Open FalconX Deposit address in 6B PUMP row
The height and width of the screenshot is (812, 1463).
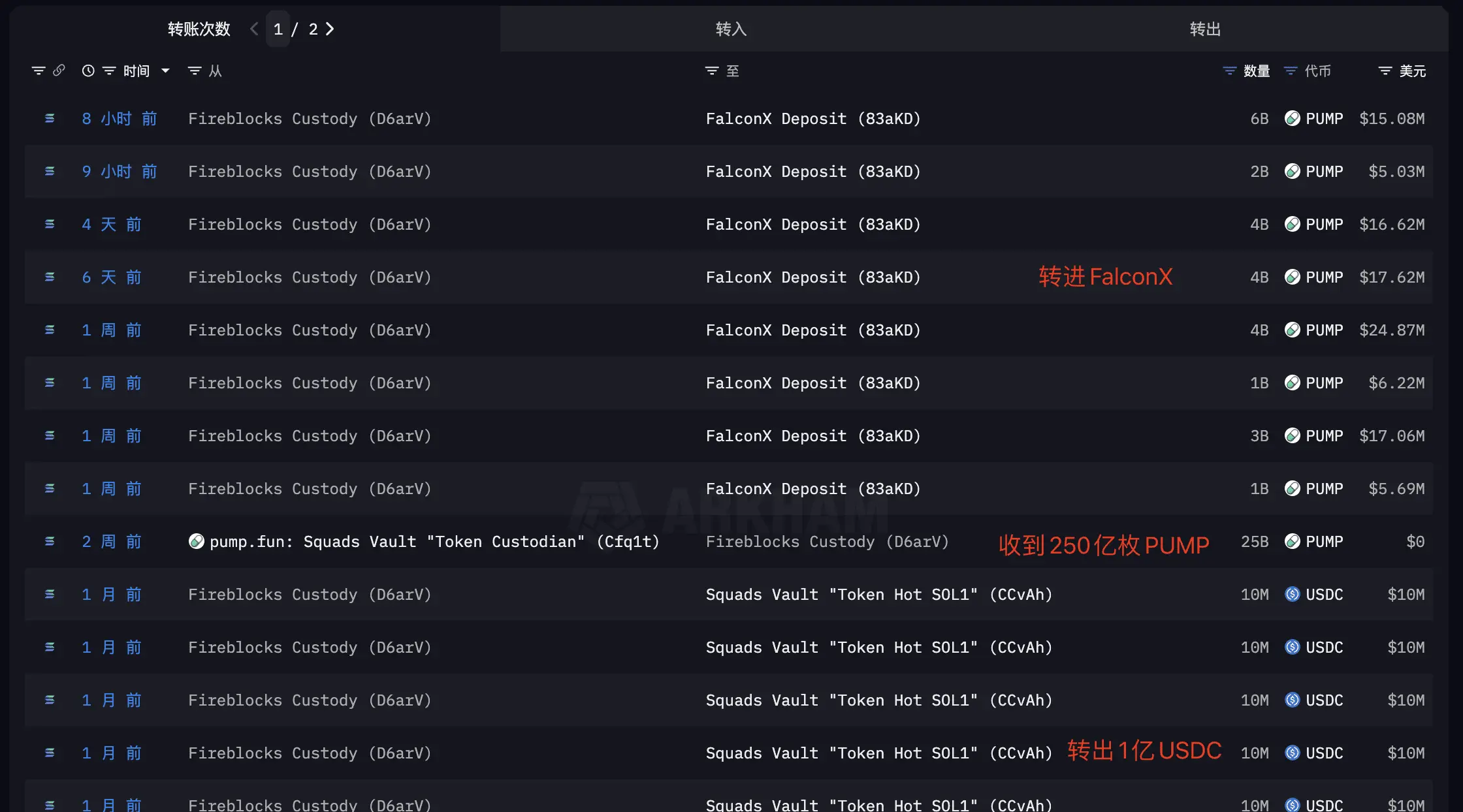[813, 119]
